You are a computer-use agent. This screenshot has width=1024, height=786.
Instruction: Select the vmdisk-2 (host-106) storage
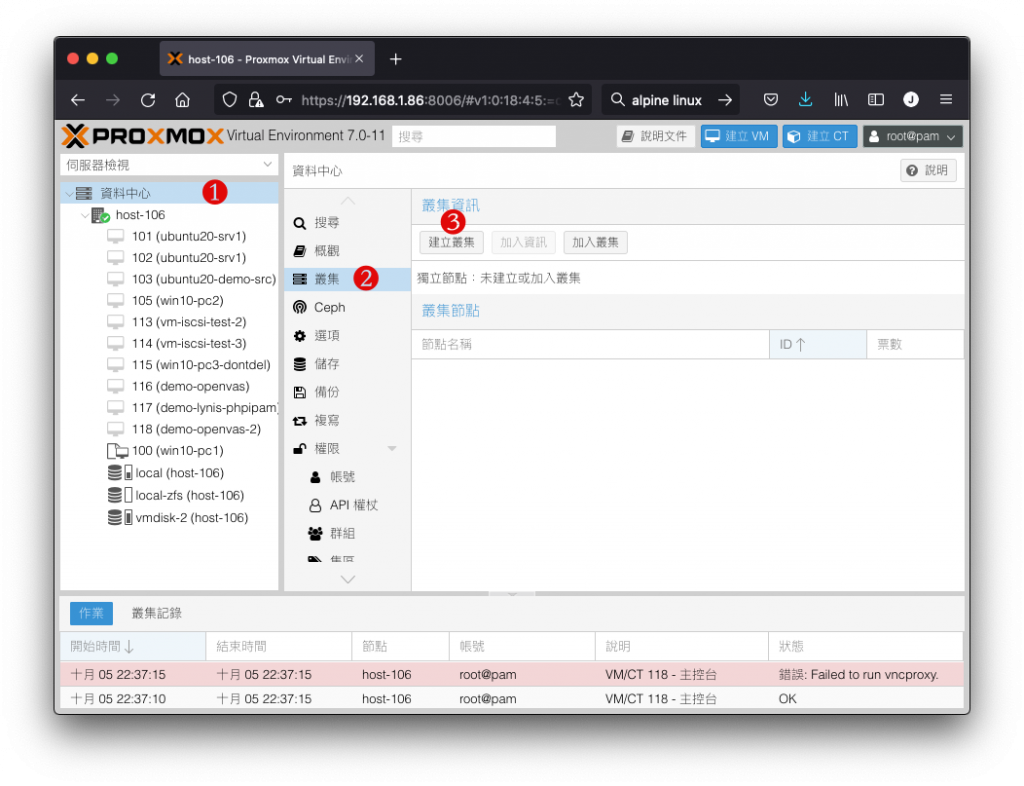[170, 518]
